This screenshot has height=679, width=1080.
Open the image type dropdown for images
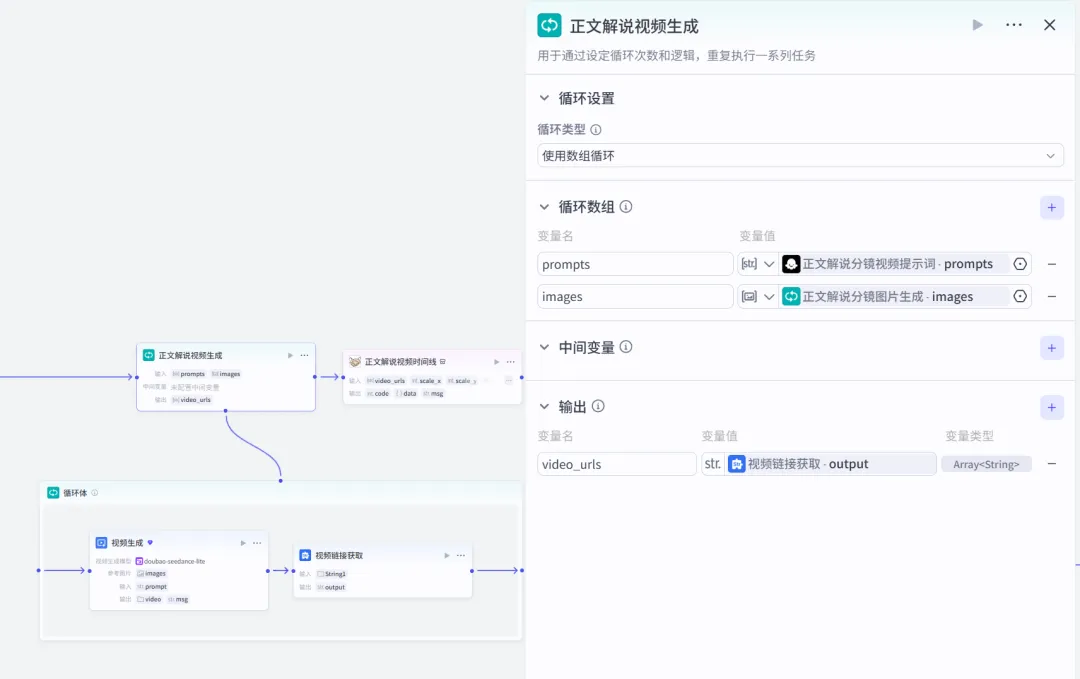tap(758, 296)
